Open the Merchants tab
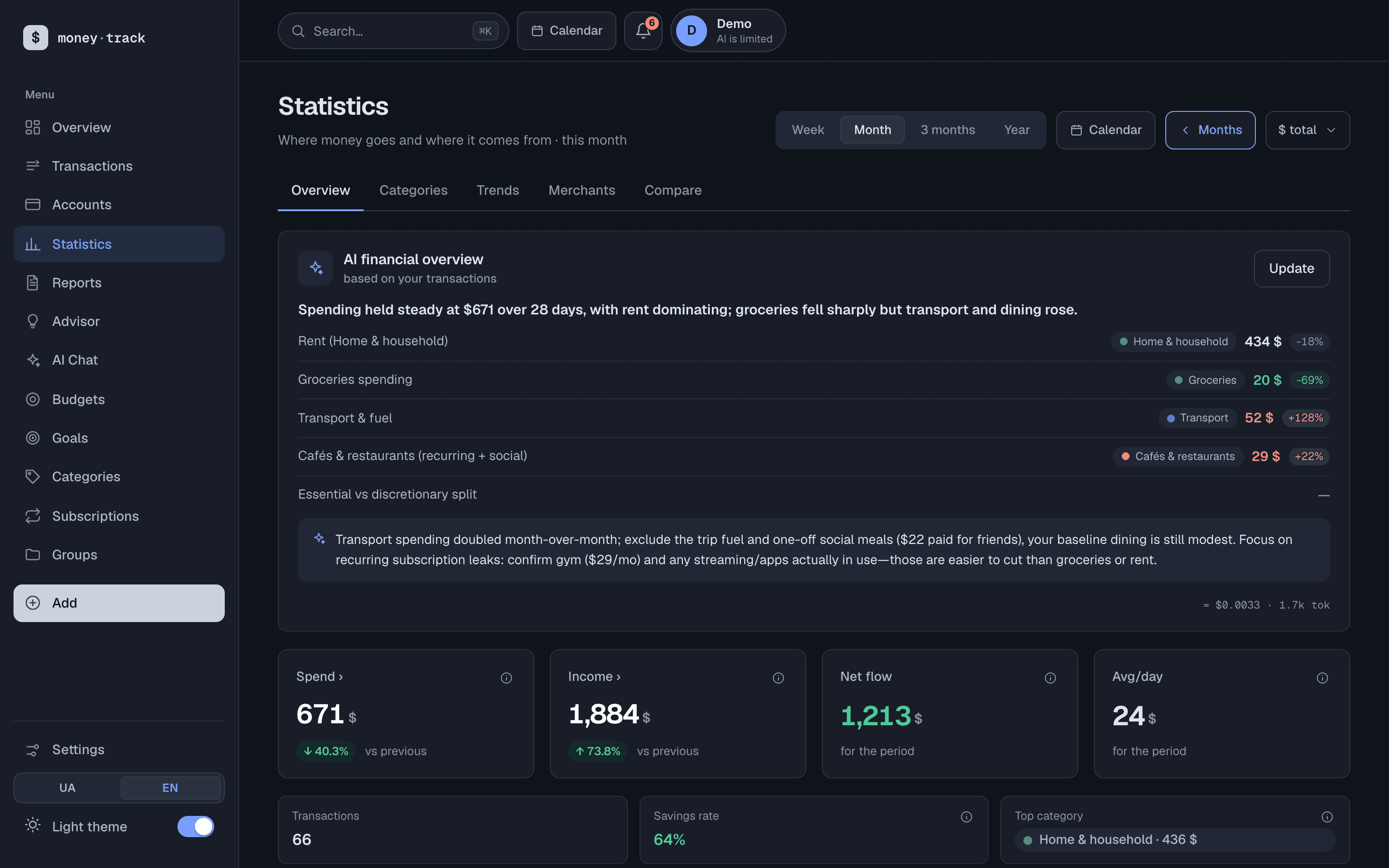1389x868 pixels. click(582, 190)
